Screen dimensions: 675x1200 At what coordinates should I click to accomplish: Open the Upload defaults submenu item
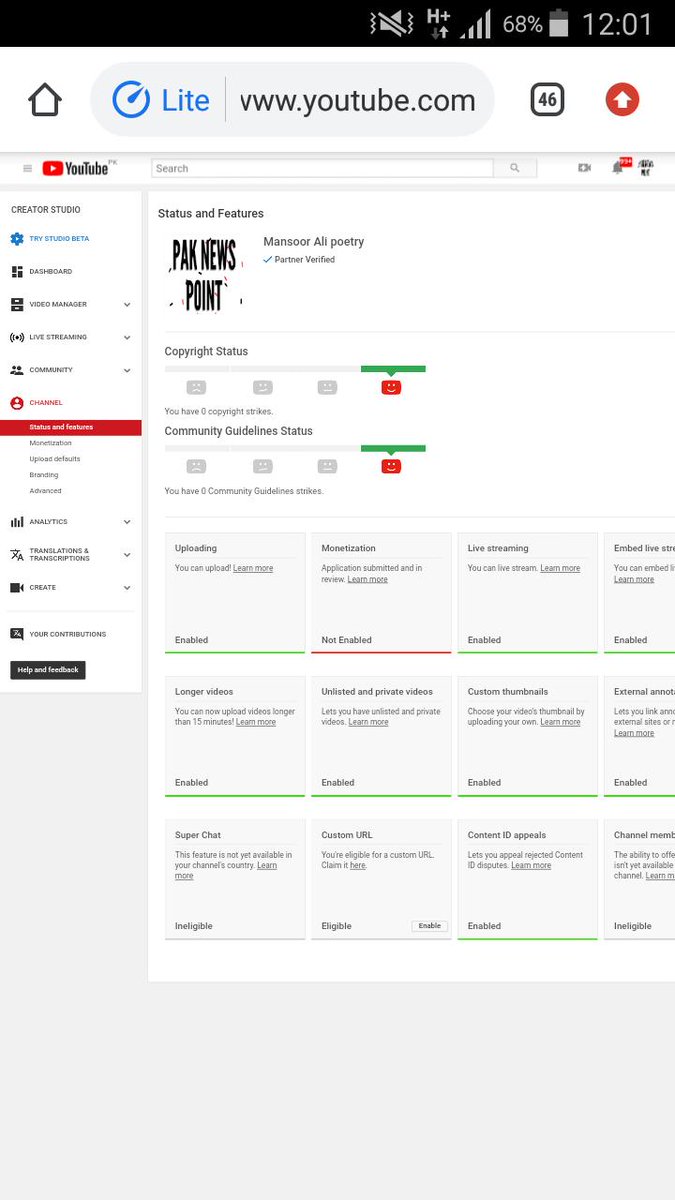click(55, 459)
